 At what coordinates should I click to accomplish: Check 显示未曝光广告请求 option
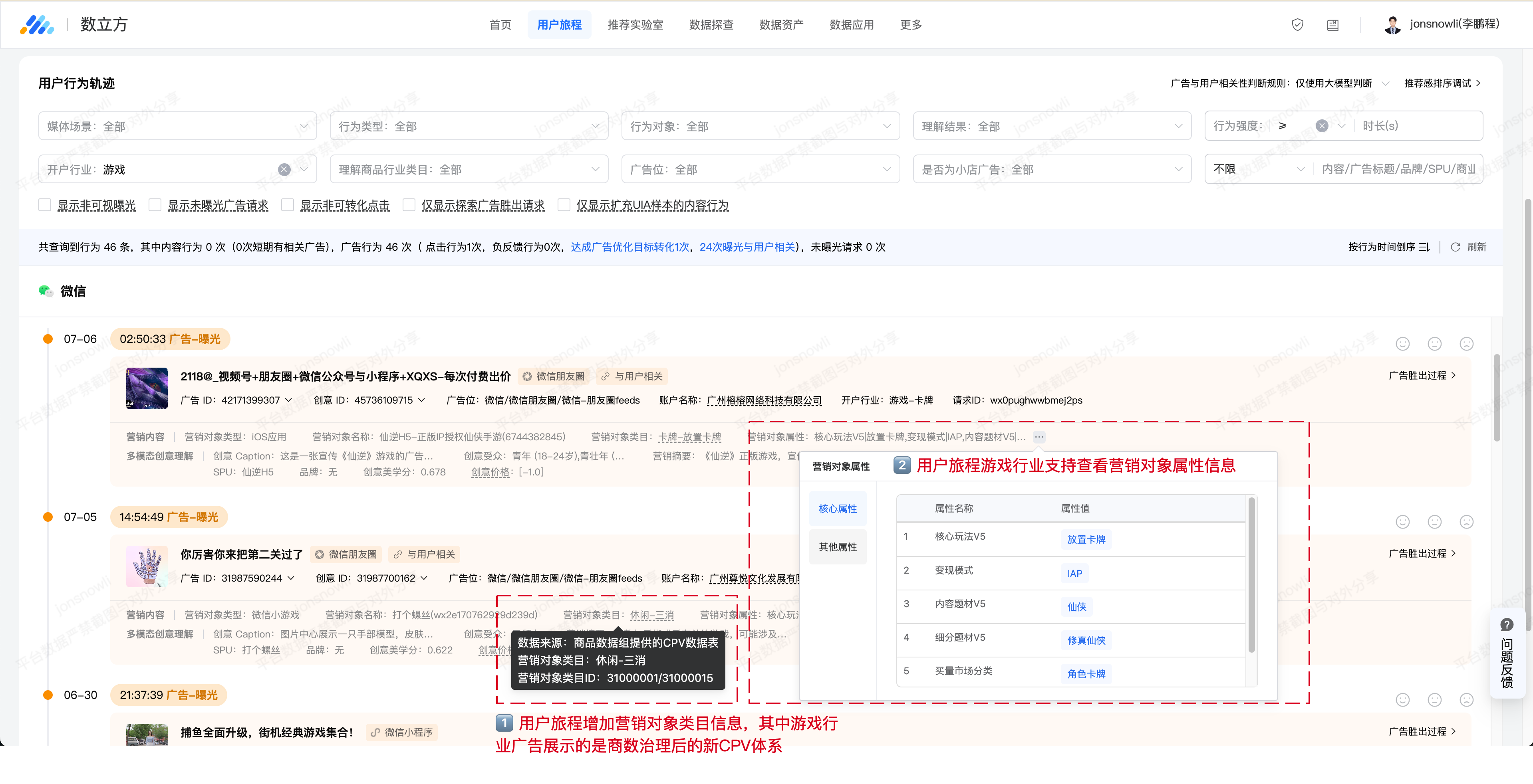coord(155,205)
